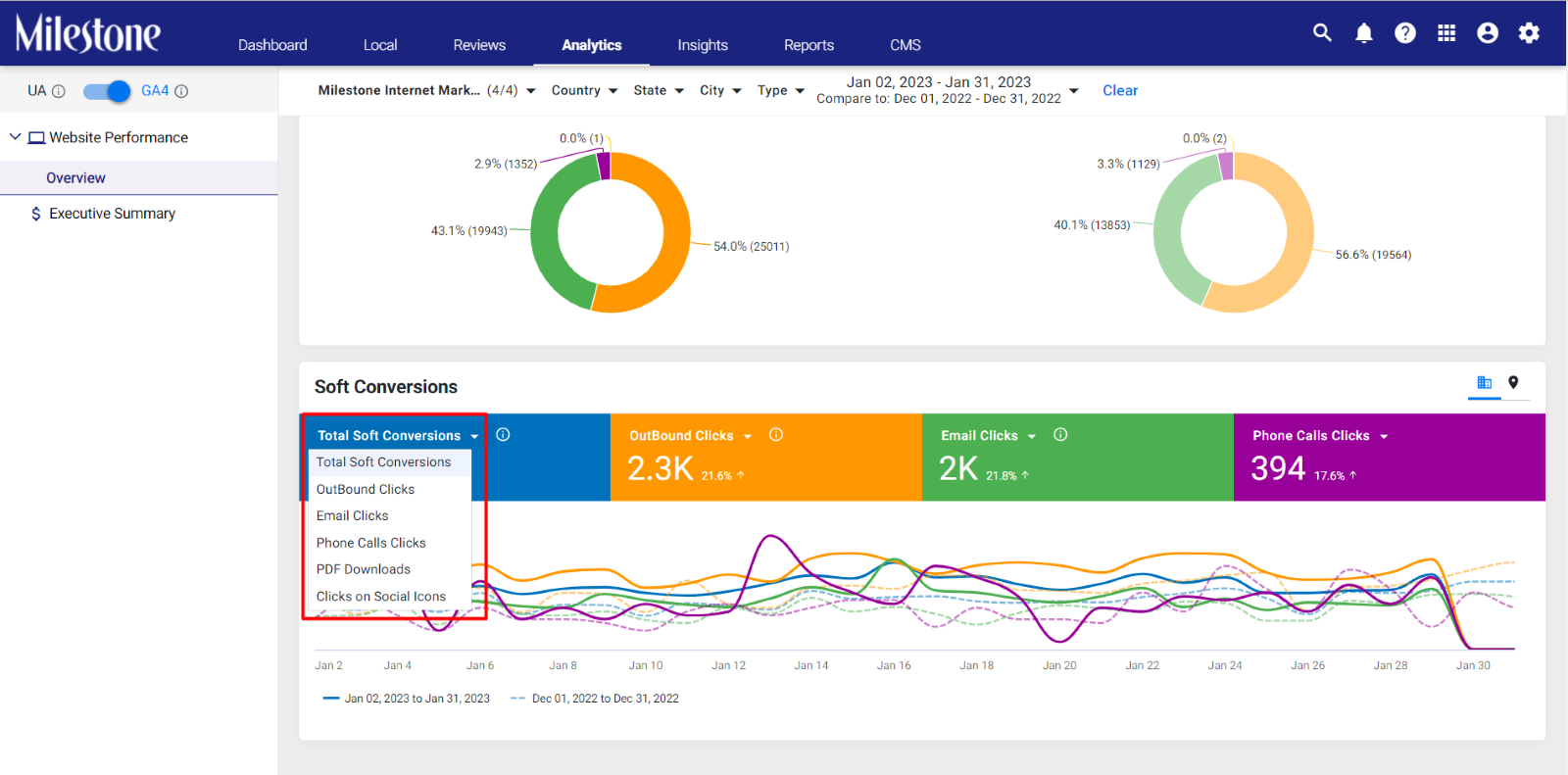Open the search magnifier icon
Image resolution: width=1568 pixels, height=775 pixels.
pos(1322,33)
